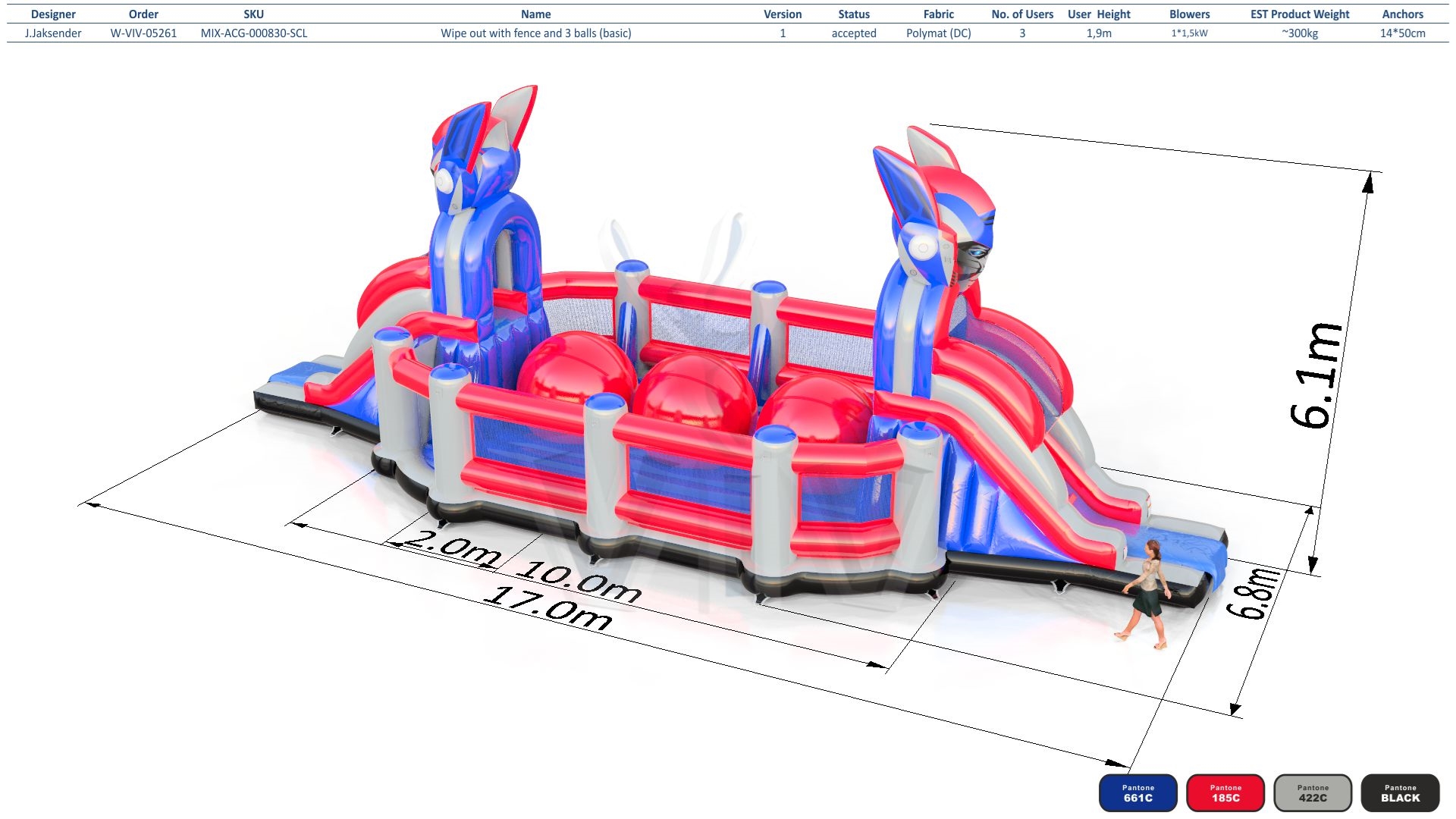The image size is (1456, 819).
Task: Click the Version column header
Action: pyautogui.click(x=783, y=14)
